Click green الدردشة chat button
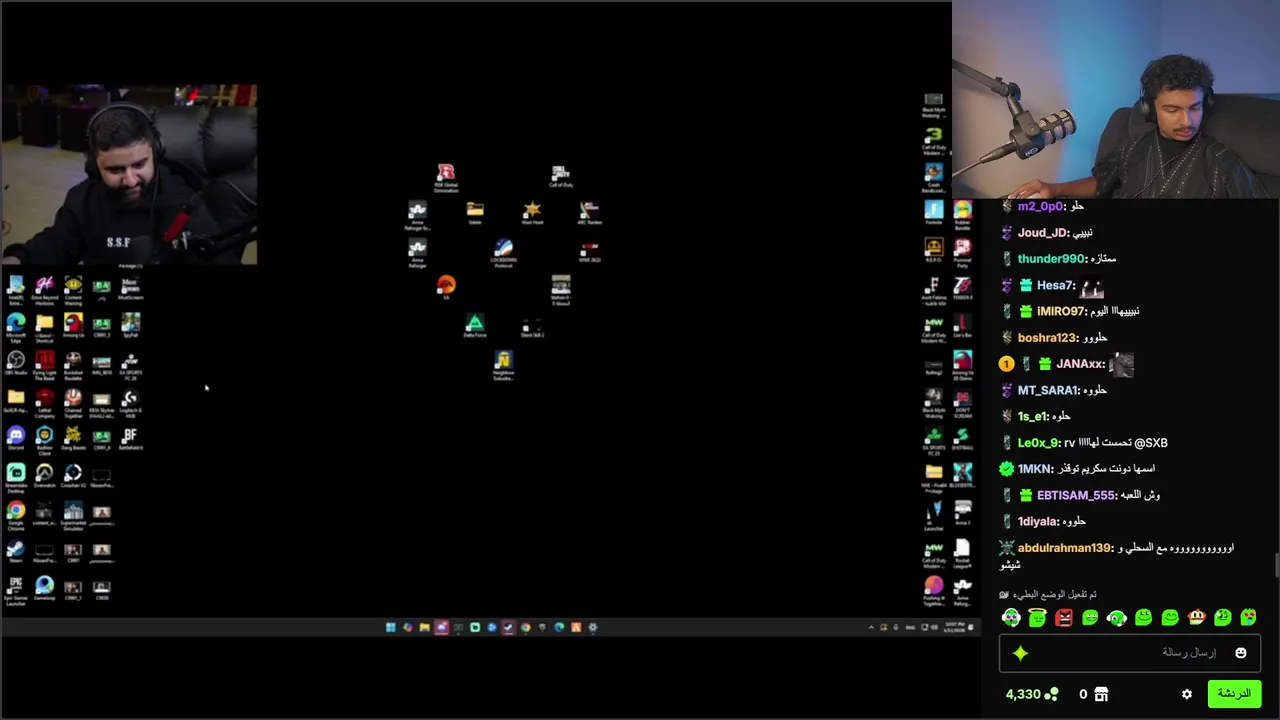The image size is (1280, 720). [1235, 694]
